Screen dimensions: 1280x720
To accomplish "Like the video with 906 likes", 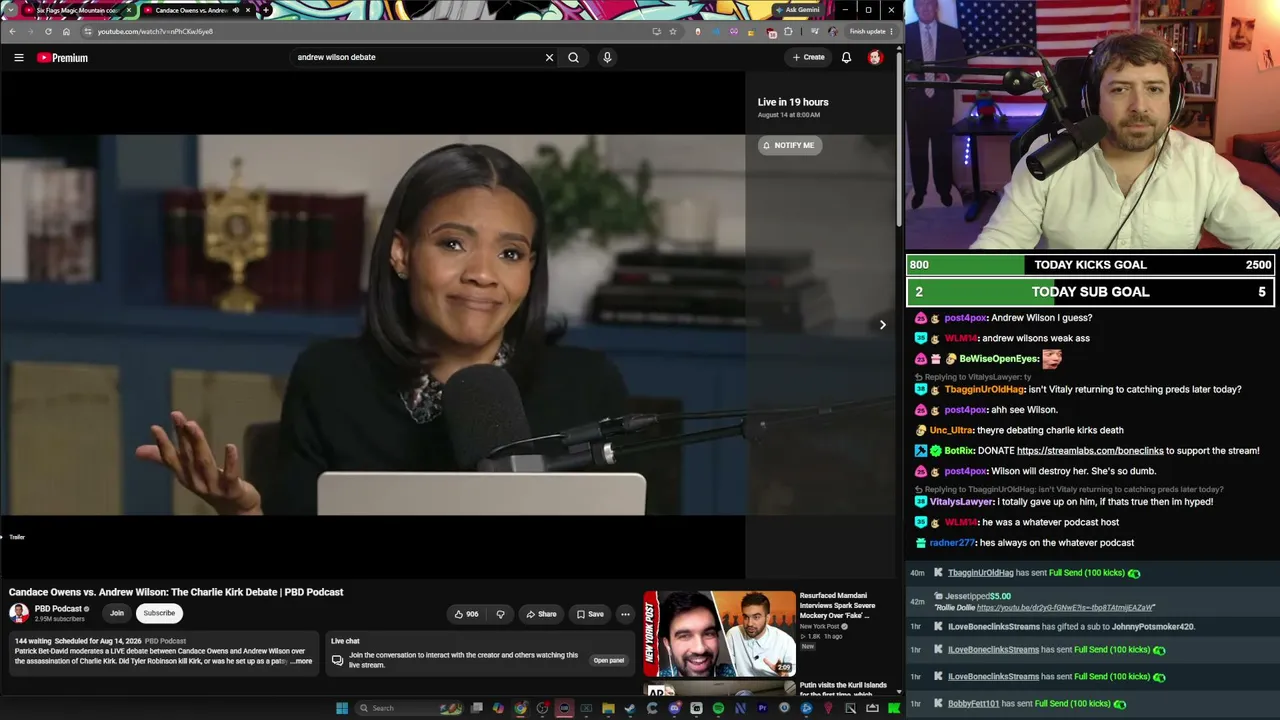I will pyautogui.click(x=466, y=614).
